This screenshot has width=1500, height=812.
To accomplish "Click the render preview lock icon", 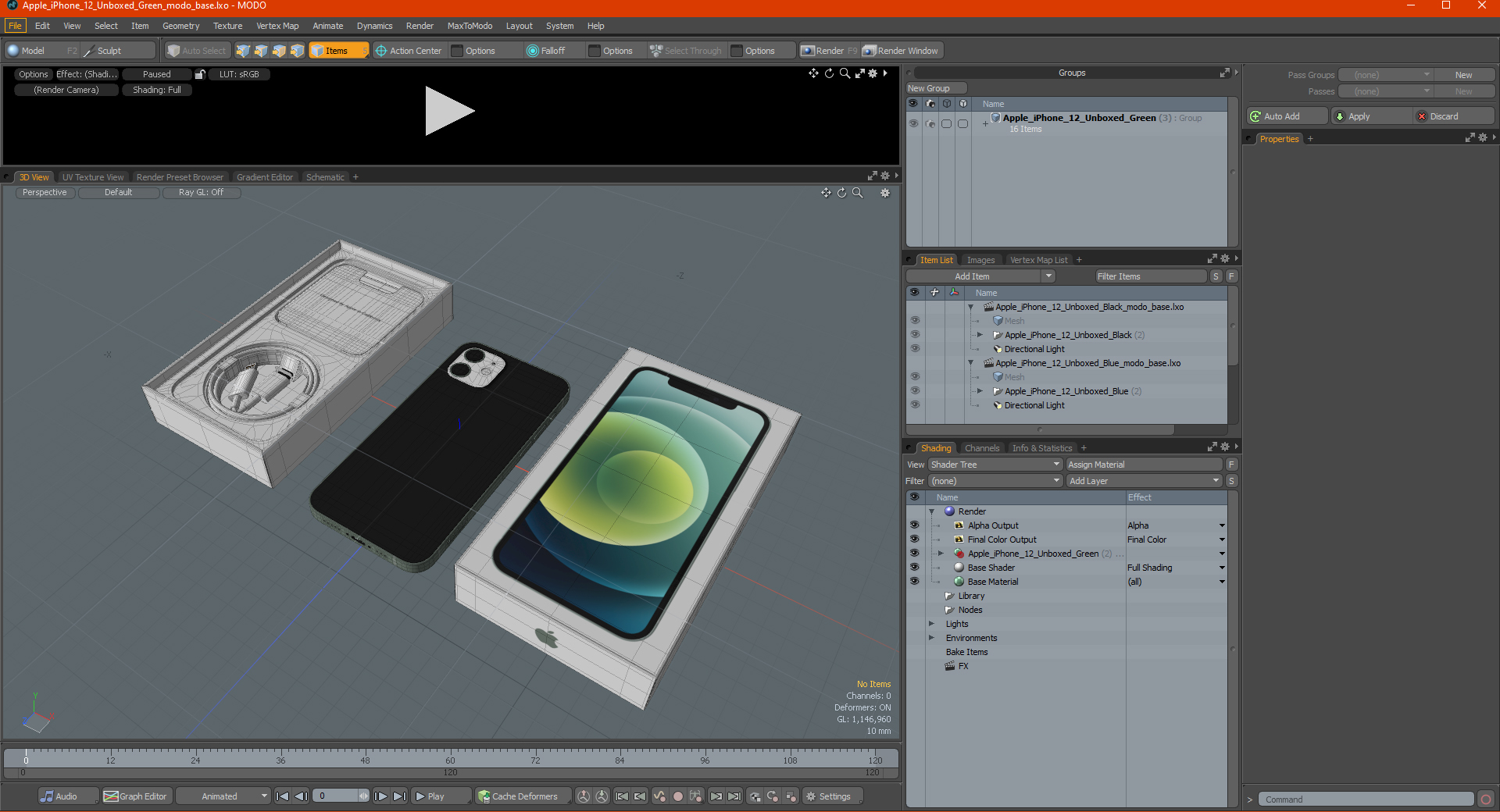I will point(200,74).
